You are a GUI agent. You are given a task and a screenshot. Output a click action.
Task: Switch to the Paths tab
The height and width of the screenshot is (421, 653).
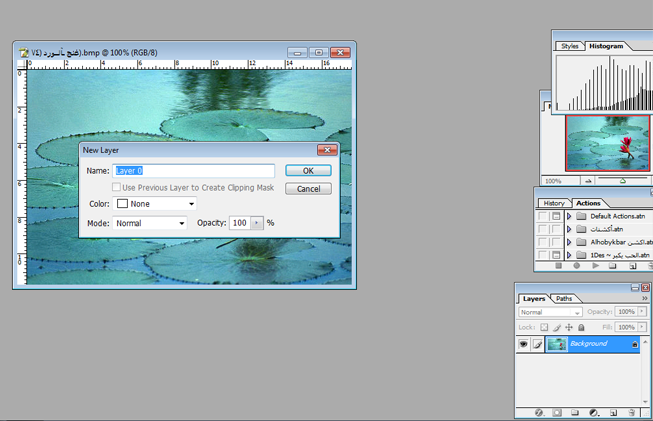tap(564, 299)
